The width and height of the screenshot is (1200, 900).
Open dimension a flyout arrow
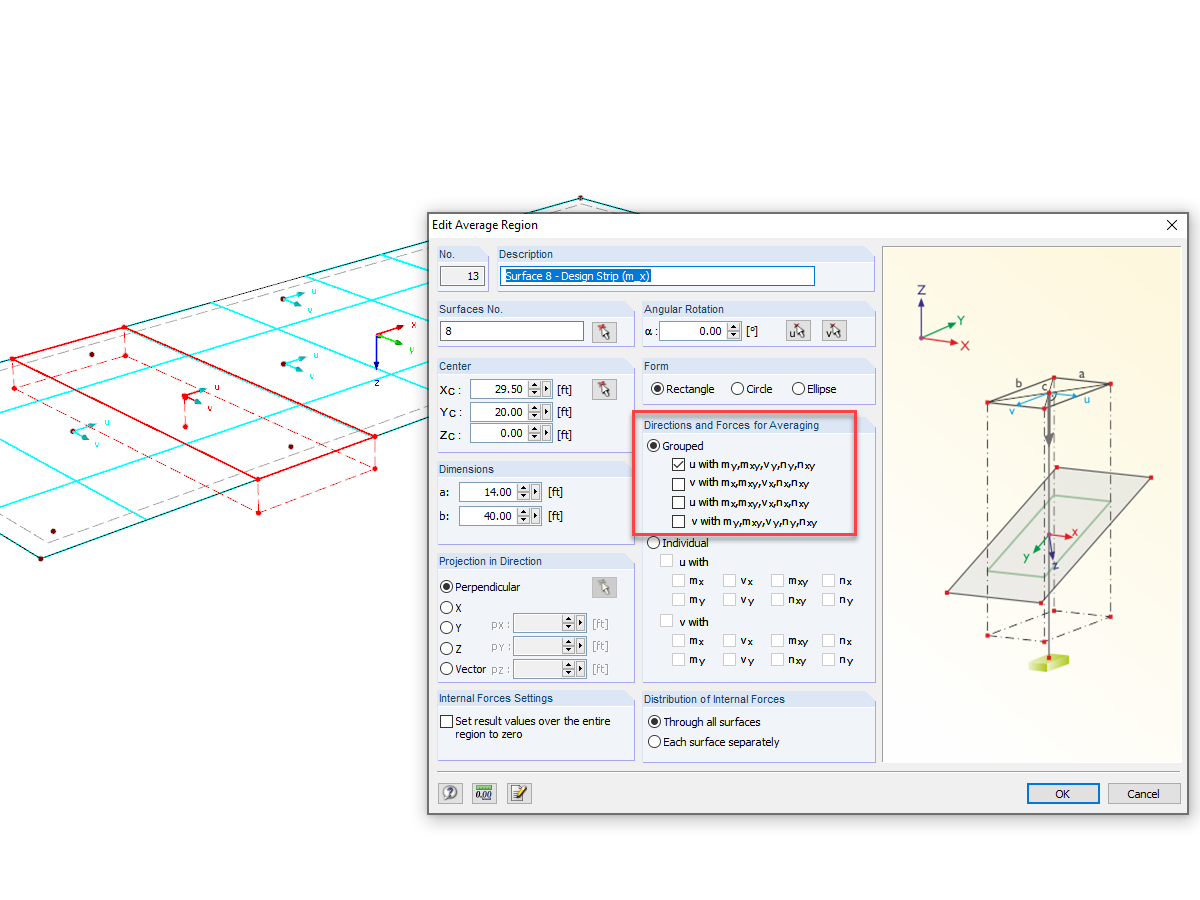click(536, 492)
